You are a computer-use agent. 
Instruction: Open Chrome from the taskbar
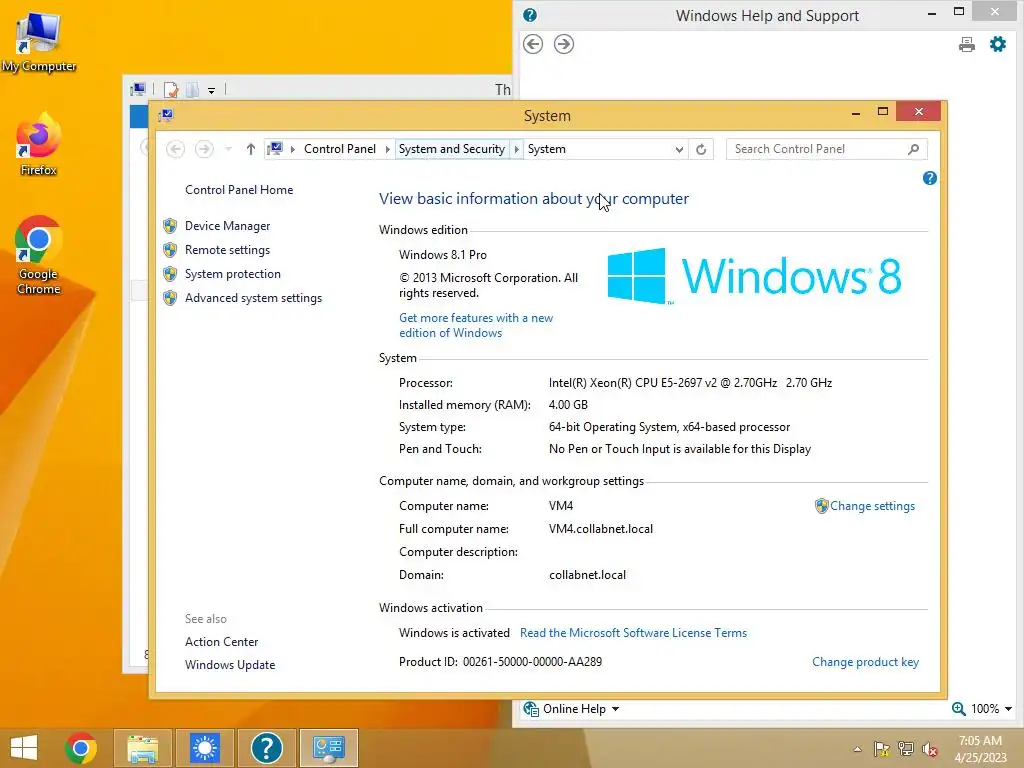81,748
